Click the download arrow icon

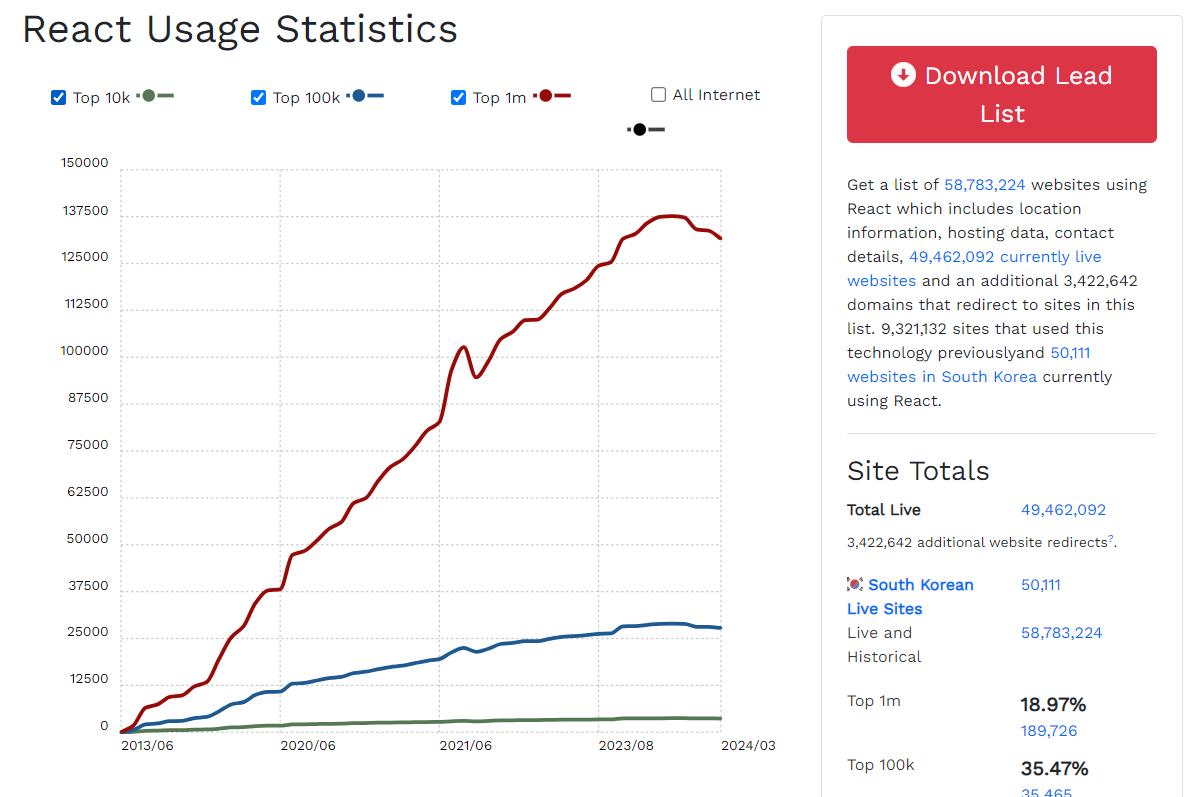point(903,75)
